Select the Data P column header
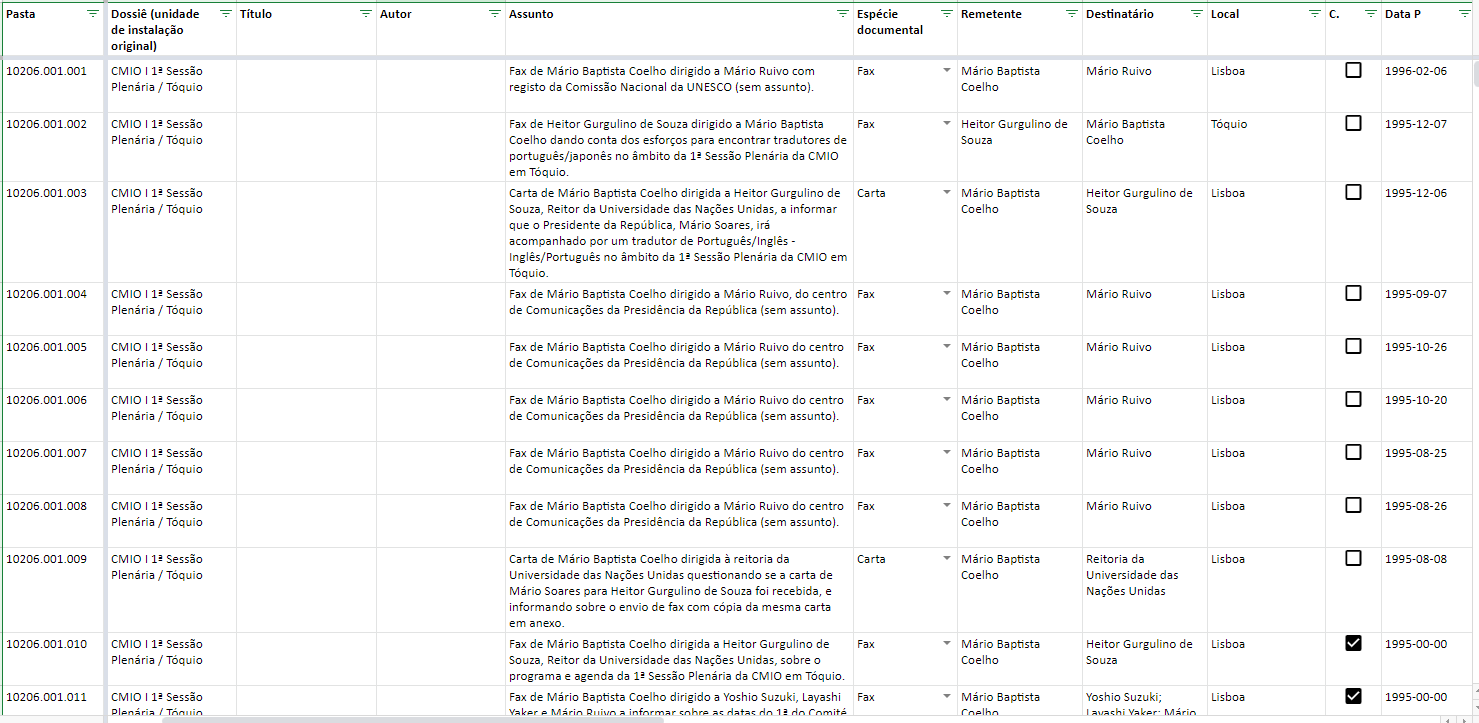The width and height of the screenshot is (1479, 723). (x=1415, y=14)
